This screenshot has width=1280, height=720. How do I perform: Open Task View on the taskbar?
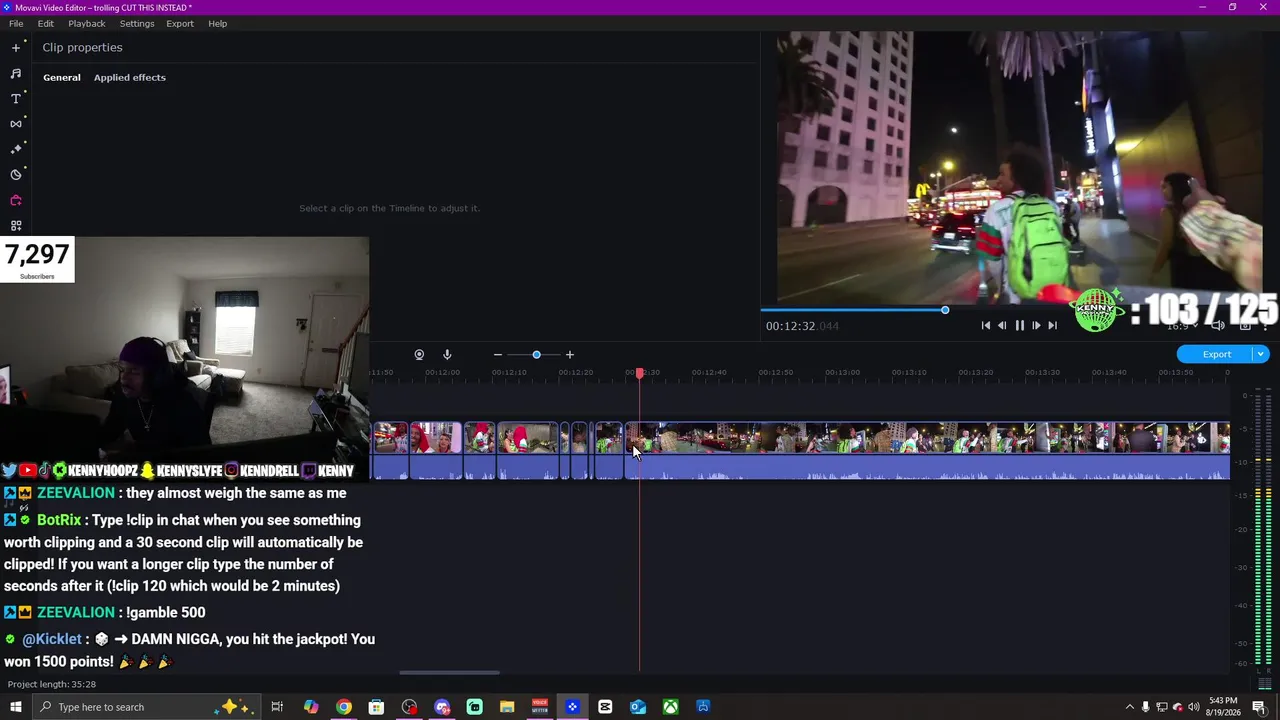pos(277,707)
